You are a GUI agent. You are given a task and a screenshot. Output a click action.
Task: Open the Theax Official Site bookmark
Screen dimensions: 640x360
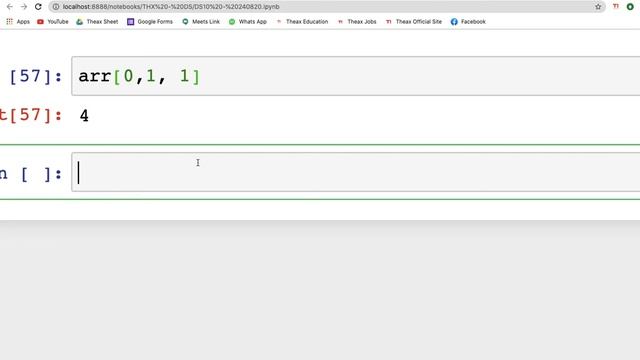pos(414,22)
